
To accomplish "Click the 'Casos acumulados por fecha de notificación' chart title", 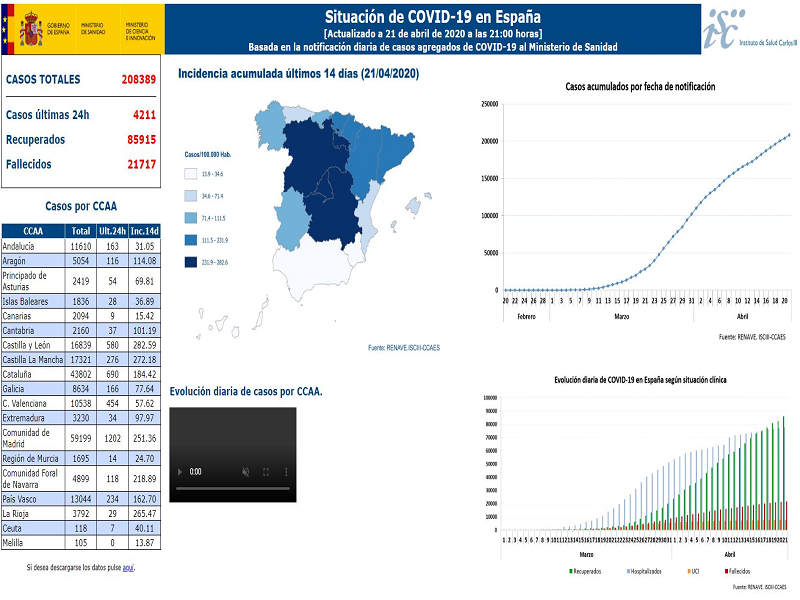I will [x=640, y=87].
